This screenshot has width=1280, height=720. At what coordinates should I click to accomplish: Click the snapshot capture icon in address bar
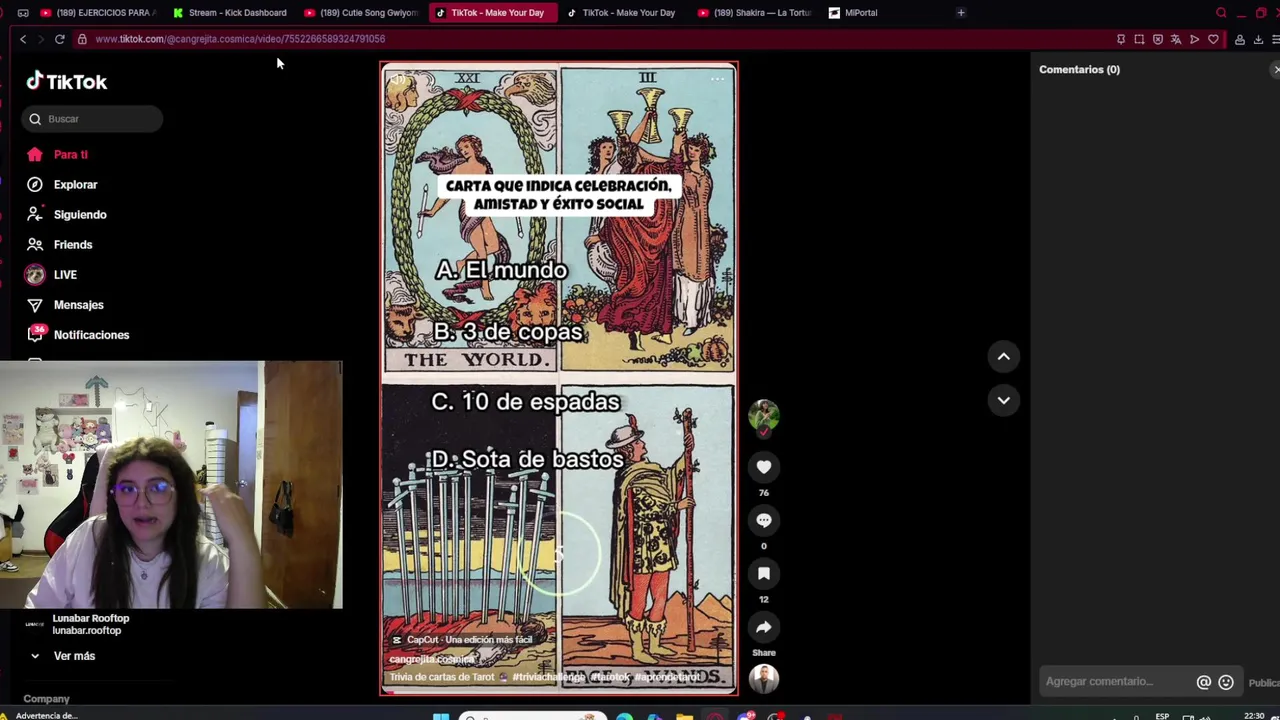(x=1139, y=39)
